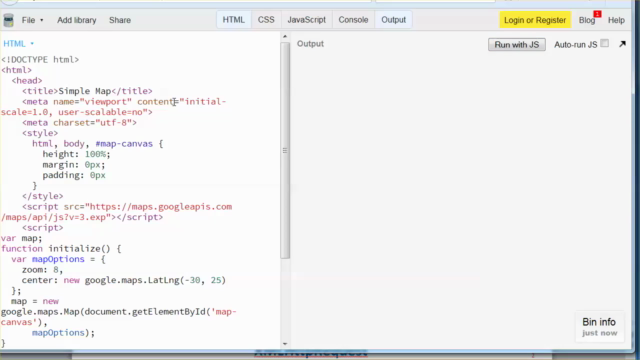
Task: Click the editor scrollbar up arrow
Action: click(285, 37)
